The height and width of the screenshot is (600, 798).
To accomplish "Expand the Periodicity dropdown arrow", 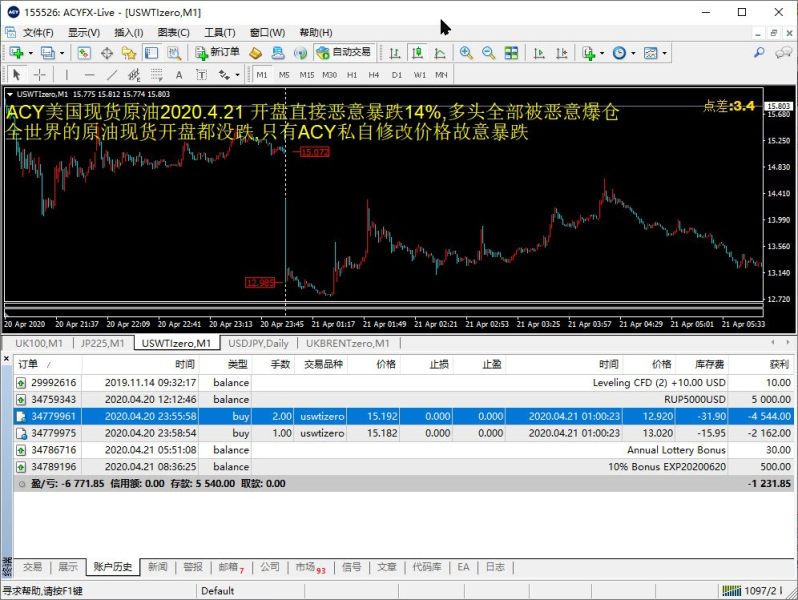I will point(634,53).
